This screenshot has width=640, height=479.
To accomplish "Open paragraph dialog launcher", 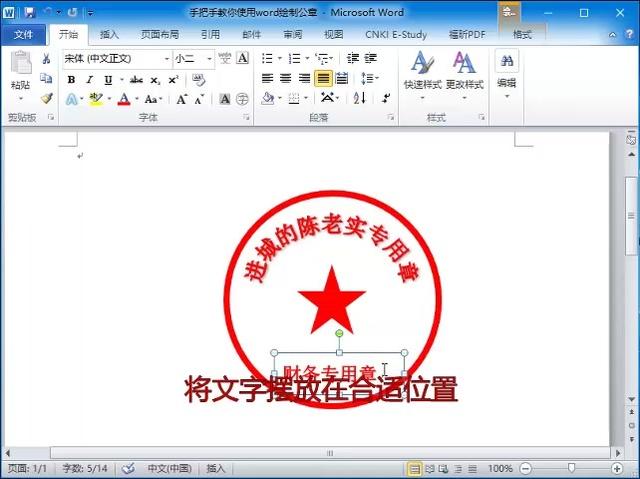I will (391, 118).
